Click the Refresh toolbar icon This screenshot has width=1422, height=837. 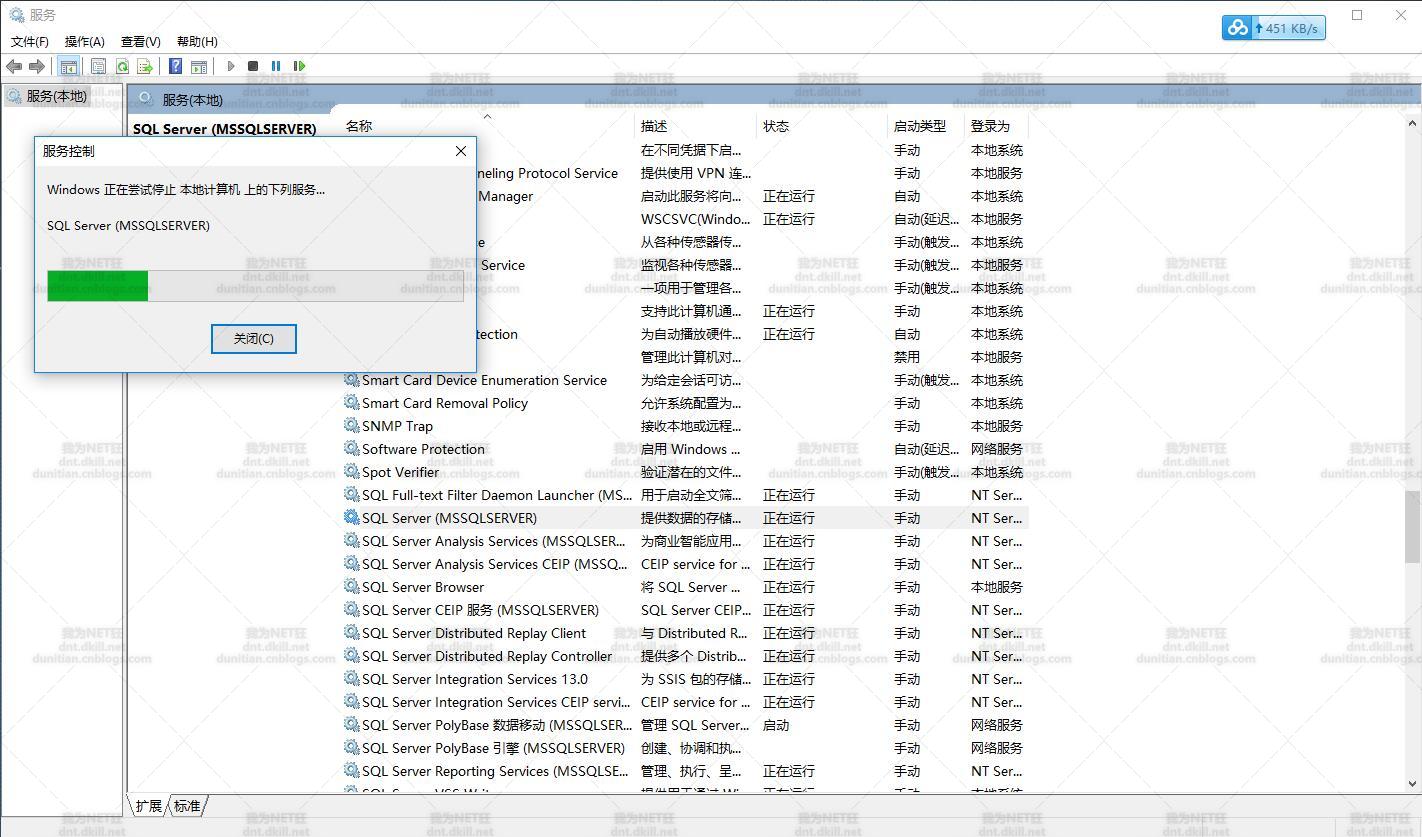[x=122, y=66]
